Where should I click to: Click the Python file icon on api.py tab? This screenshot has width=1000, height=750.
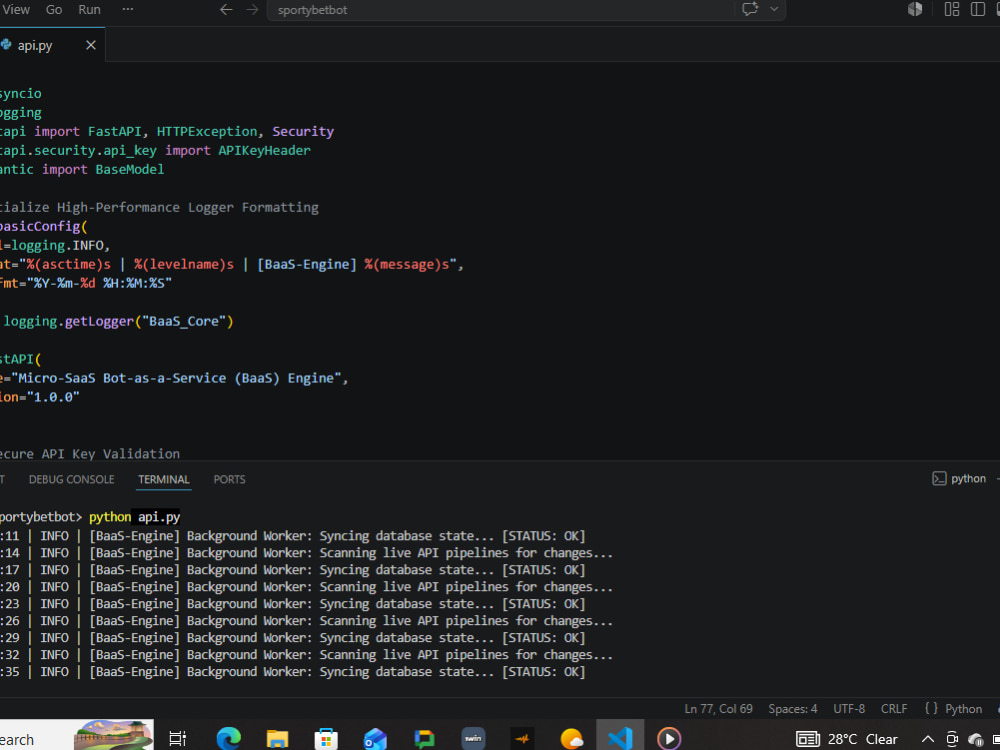coord(6,45)
